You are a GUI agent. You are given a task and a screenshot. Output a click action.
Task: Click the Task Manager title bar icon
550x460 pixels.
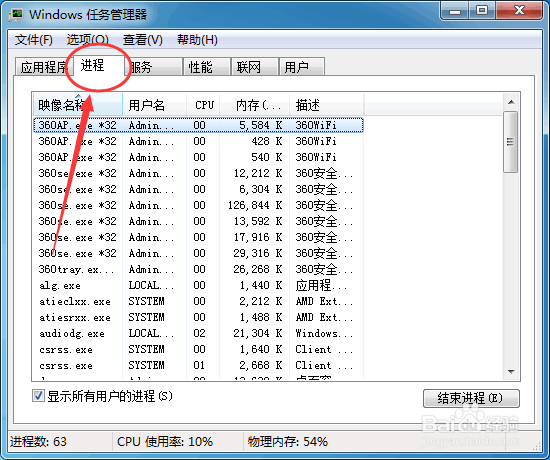click(16, 15)
